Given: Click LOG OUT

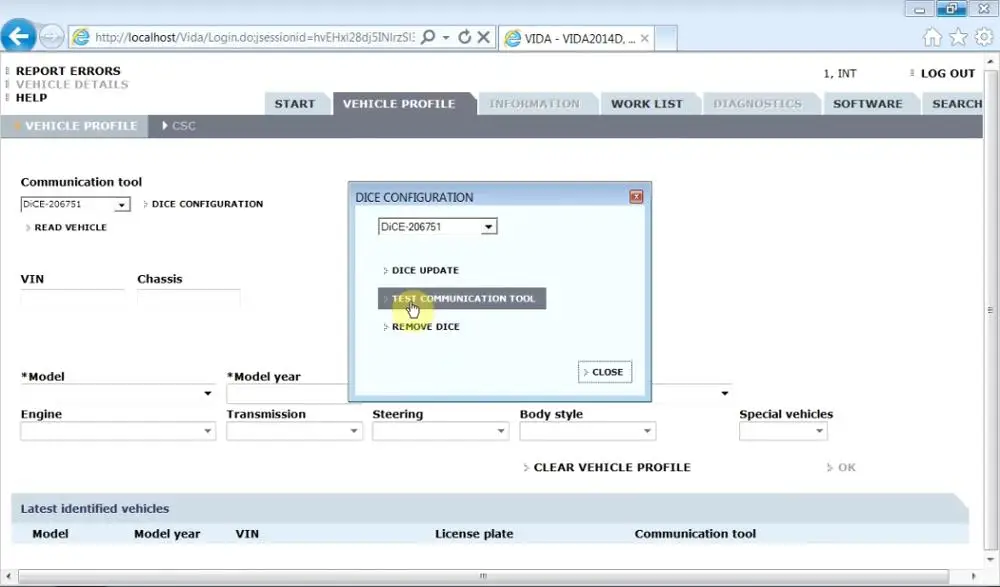Looking at the screenshot, I should click(x=948, y=73).
